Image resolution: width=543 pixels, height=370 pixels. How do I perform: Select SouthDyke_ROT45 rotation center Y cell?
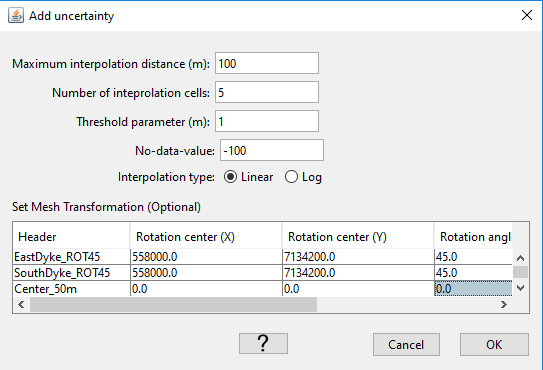tap(358, 273)
